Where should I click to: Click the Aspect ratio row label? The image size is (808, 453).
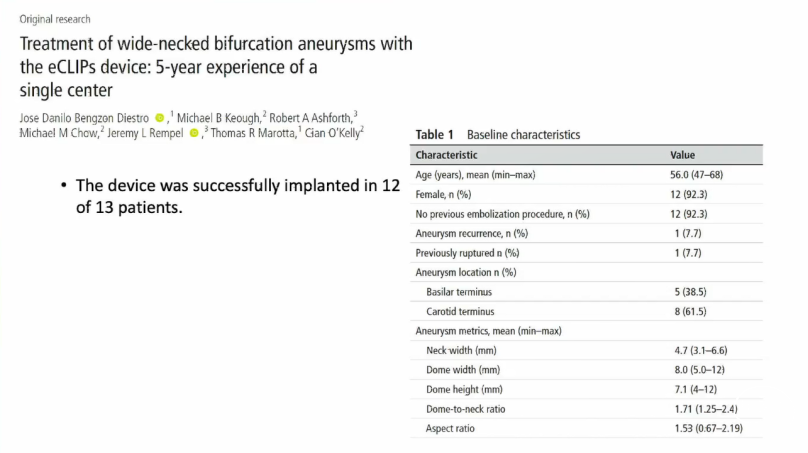pos(450,428)
